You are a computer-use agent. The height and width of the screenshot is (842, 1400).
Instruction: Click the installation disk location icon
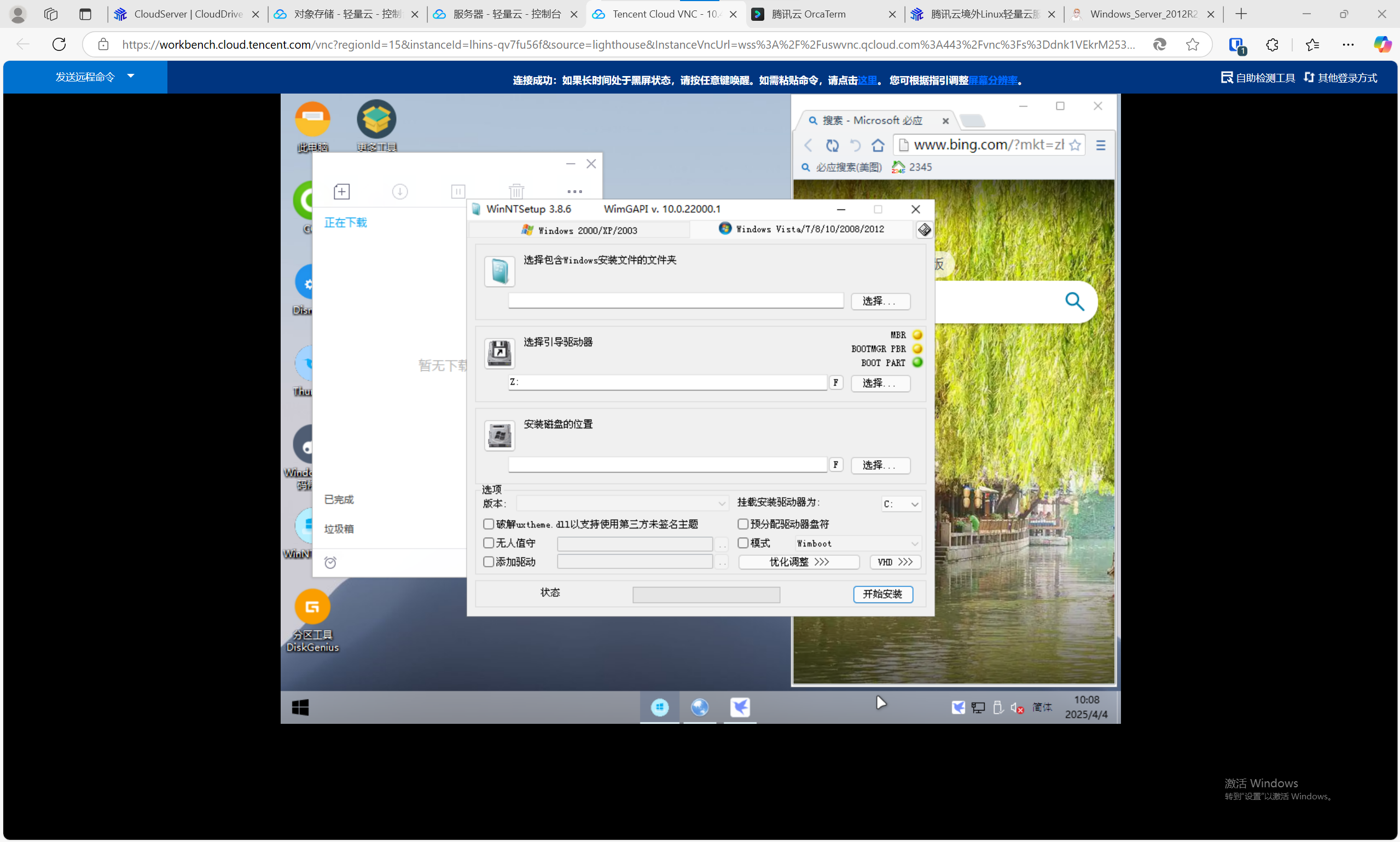[x=499, y=435]
